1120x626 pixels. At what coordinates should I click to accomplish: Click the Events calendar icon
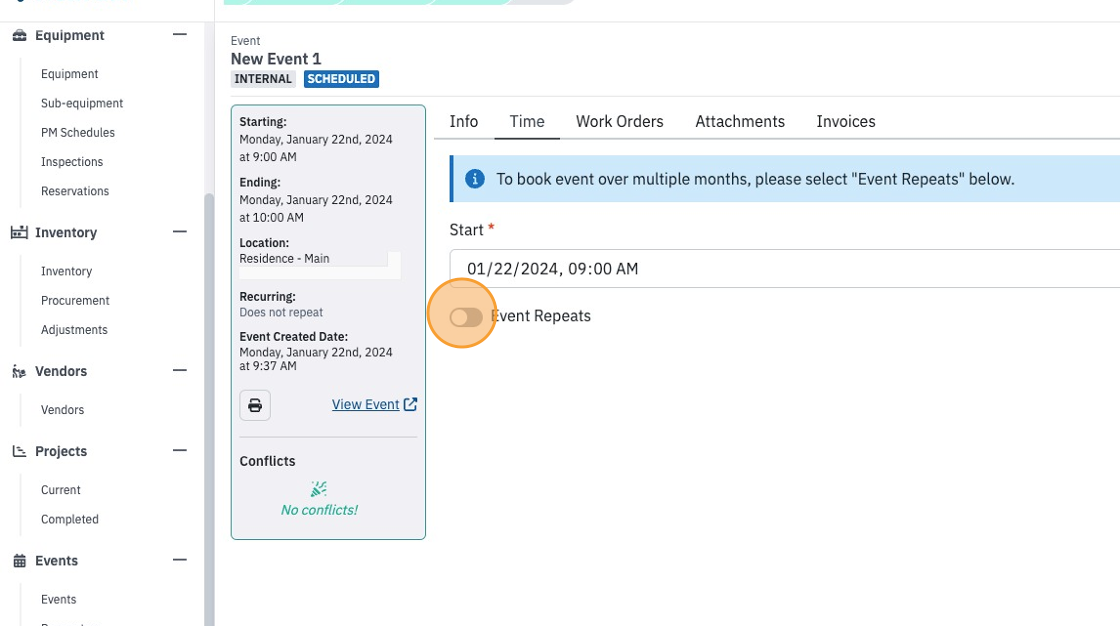pyautogui.click(x=19, y=561)
